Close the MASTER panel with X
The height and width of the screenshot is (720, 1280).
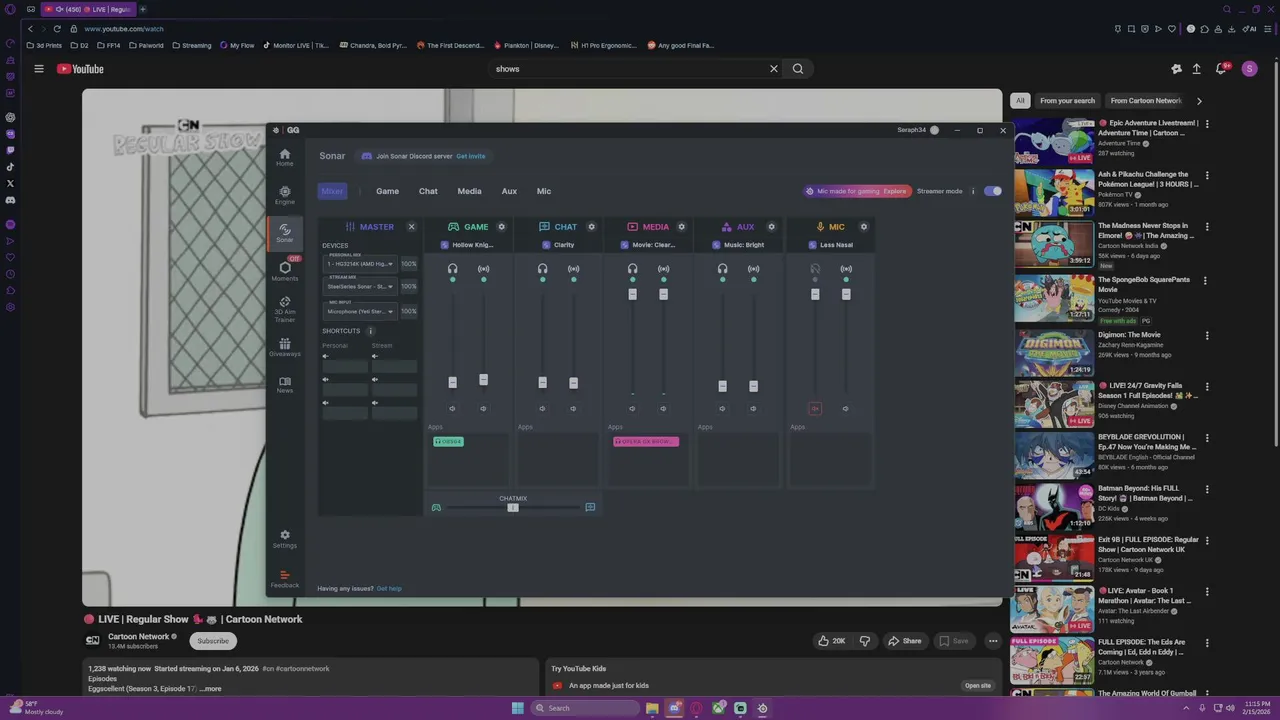point(411,227)
